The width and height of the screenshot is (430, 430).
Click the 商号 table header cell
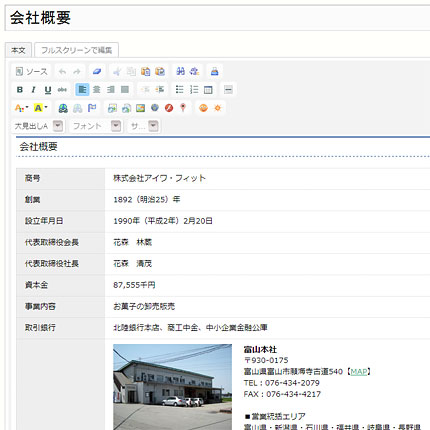click(61, 179)
